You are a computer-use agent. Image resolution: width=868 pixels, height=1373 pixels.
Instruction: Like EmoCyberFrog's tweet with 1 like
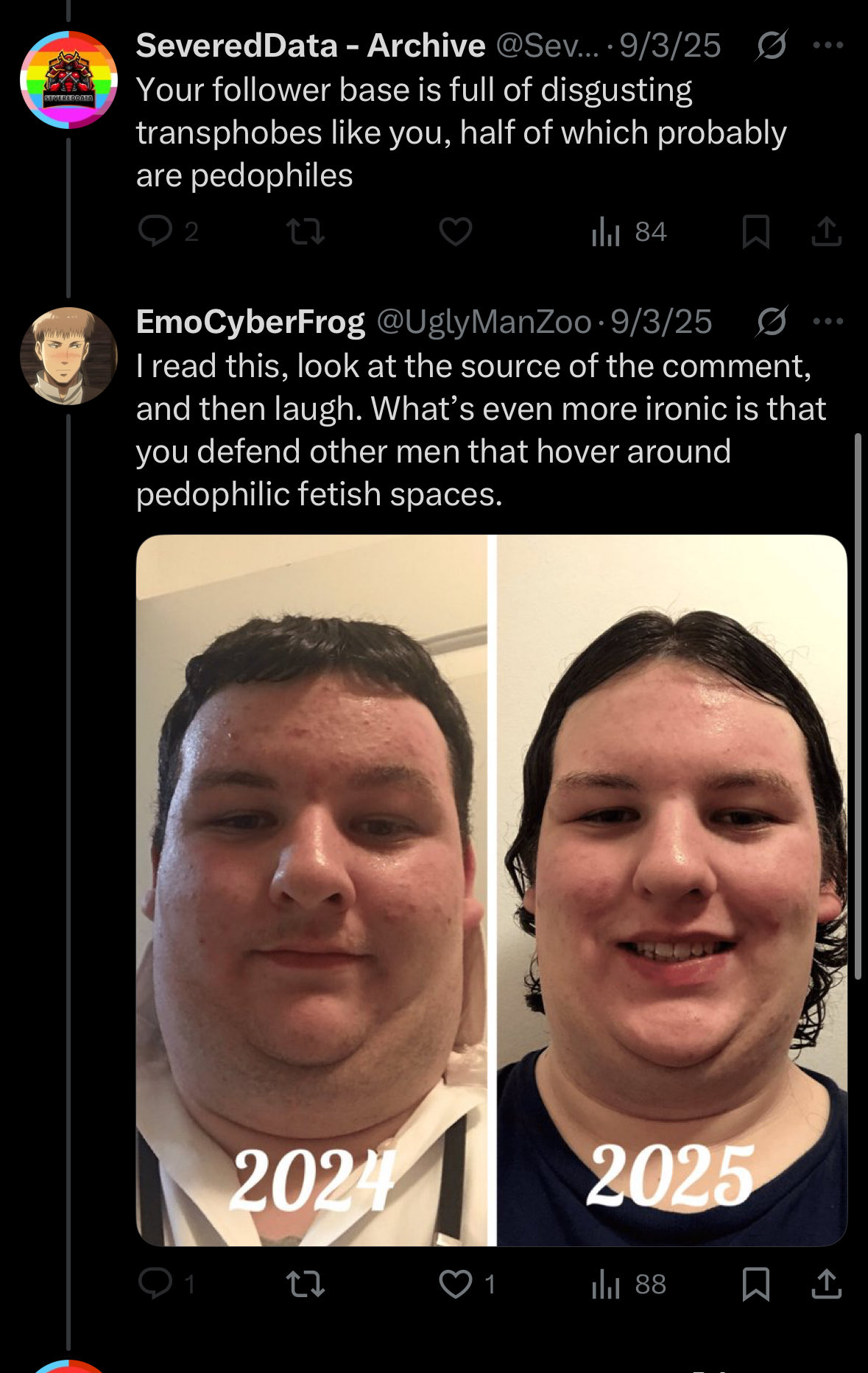pyautogui.click(x=467, y=1285)
